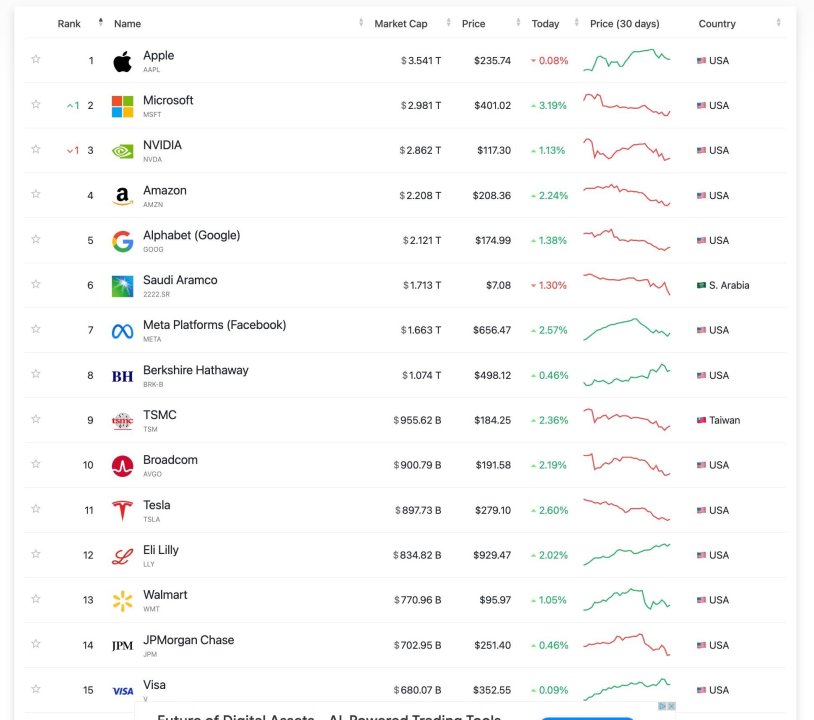Open the Berkshire Hathaway company link
Viewport: 814px width, 720px height.
195,371
